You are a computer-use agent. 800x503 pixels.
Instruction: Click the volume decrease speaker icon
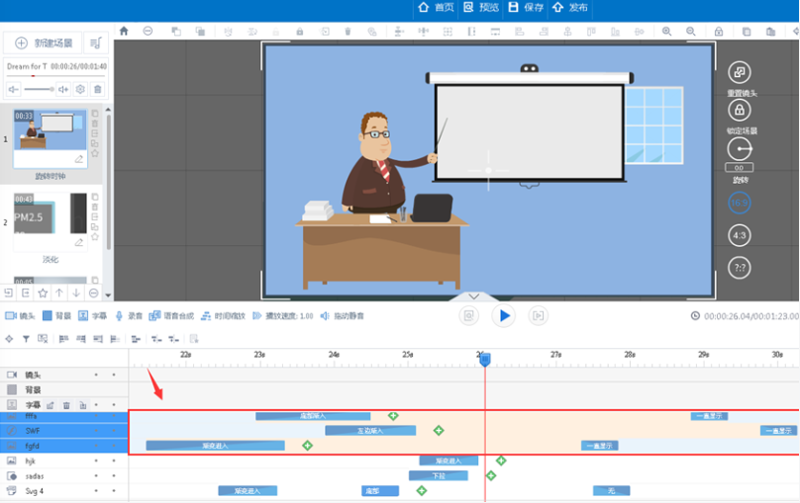point(13,89)
